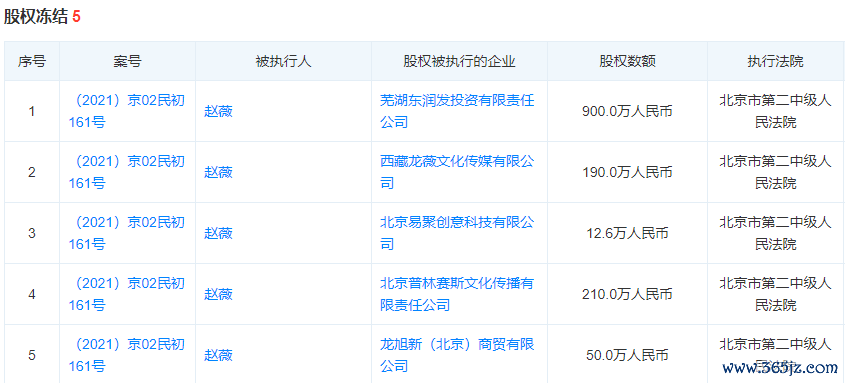Click the 被执行人 column header

click(283, 61)
